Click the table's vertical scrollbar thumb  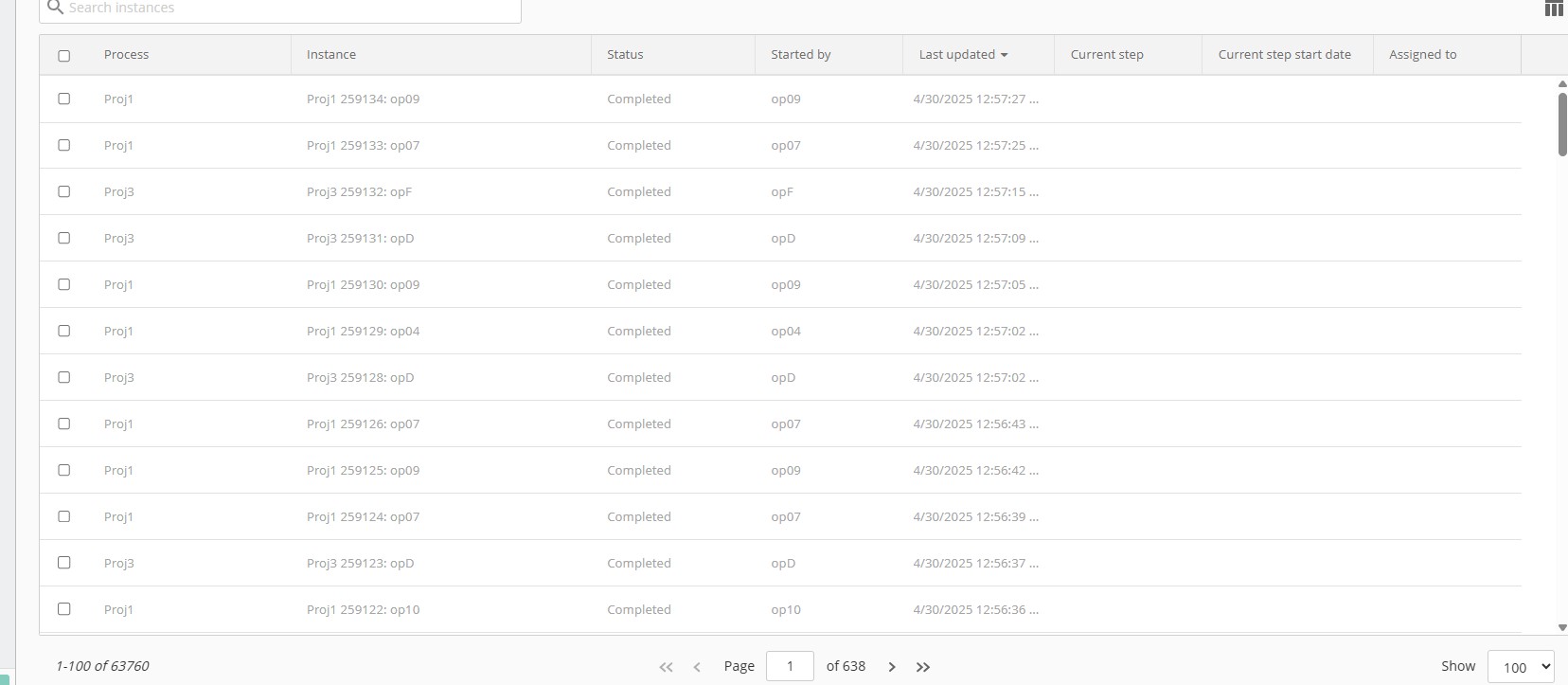1562,123
